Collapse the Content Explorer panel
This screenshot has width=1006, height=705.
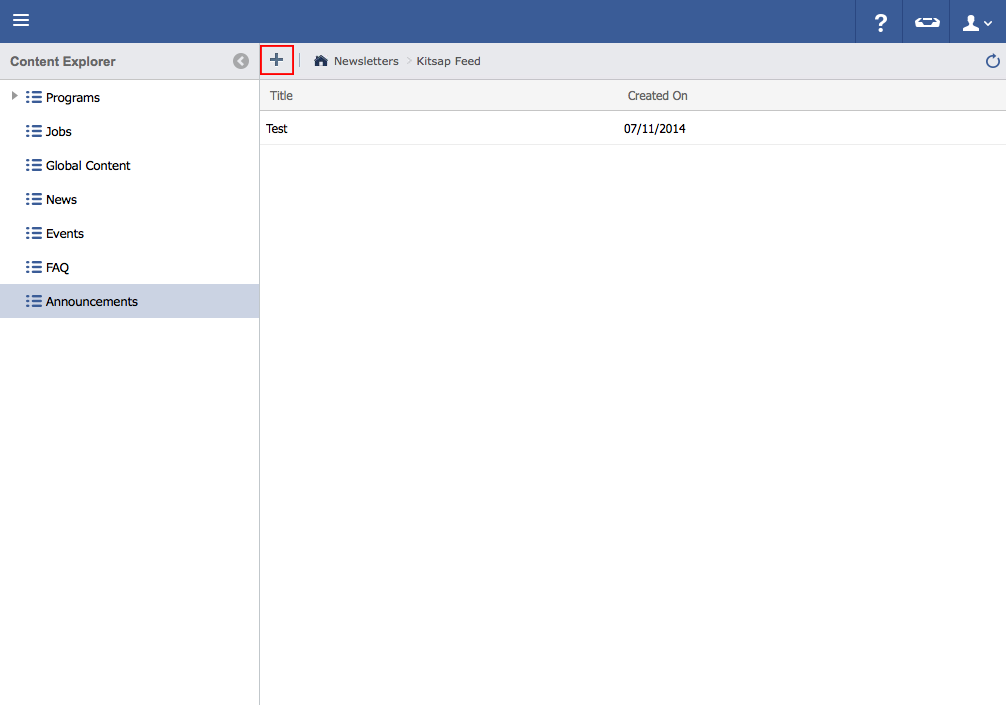(241, 61)
